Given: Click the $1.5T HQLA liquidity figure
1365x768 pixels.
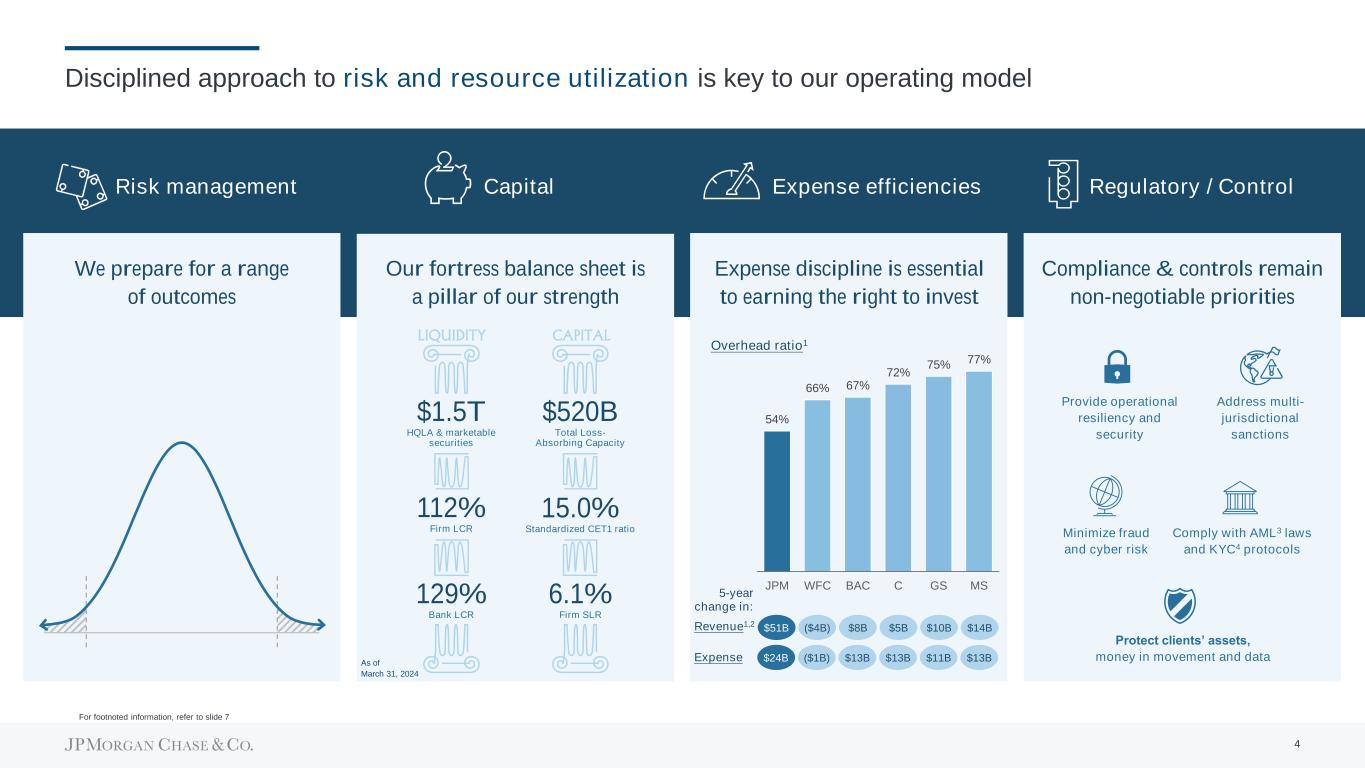Looking at the screenshot, I should (x=450, y=411).
